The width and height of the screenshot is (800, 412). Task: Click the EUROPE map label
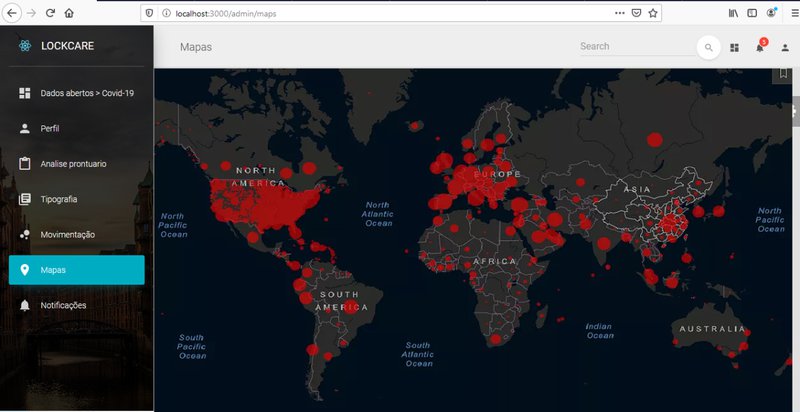coord(496,174)
